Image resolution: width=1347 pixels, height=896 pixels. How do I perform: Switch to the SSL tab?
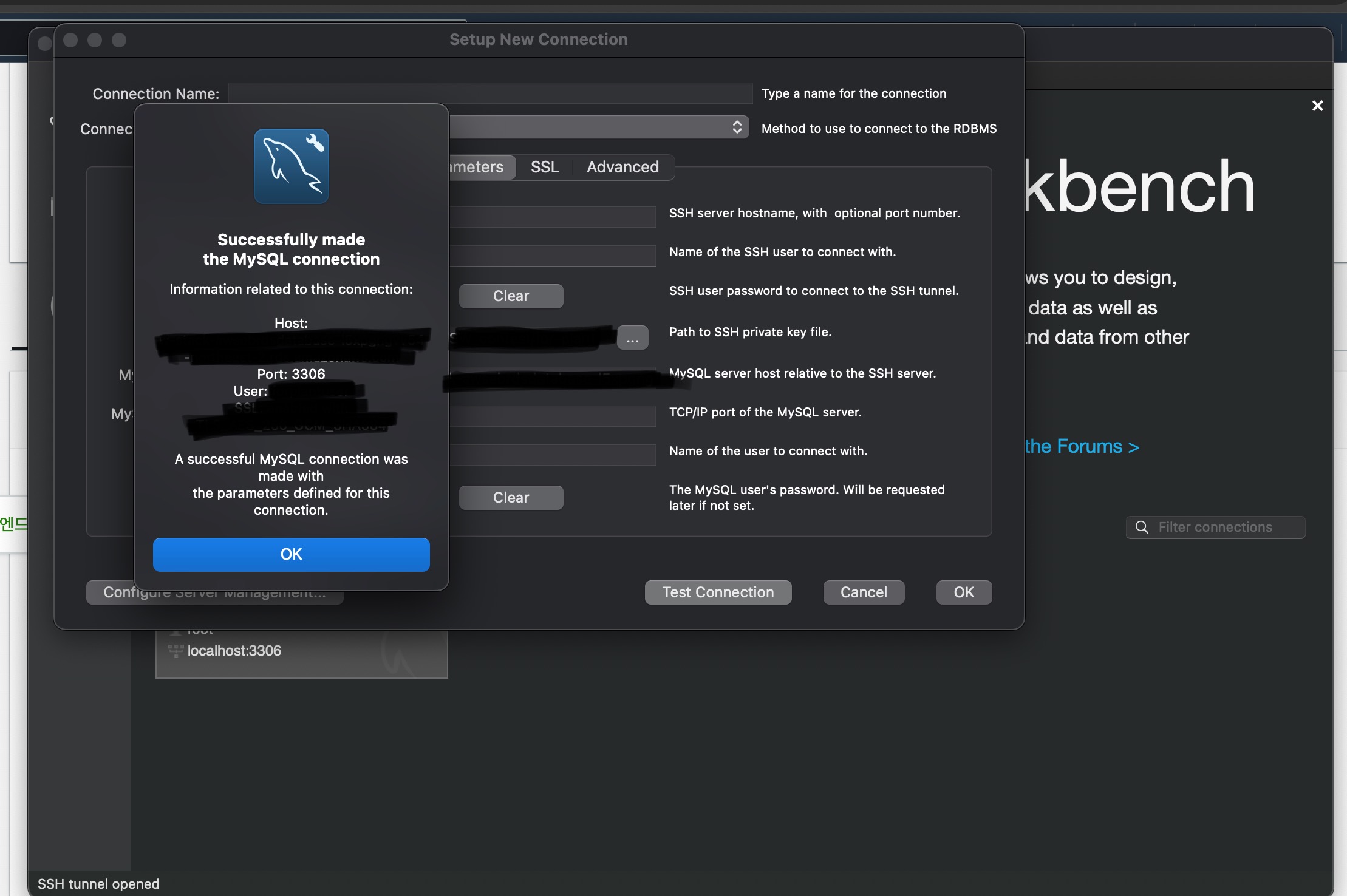[544, 167]
